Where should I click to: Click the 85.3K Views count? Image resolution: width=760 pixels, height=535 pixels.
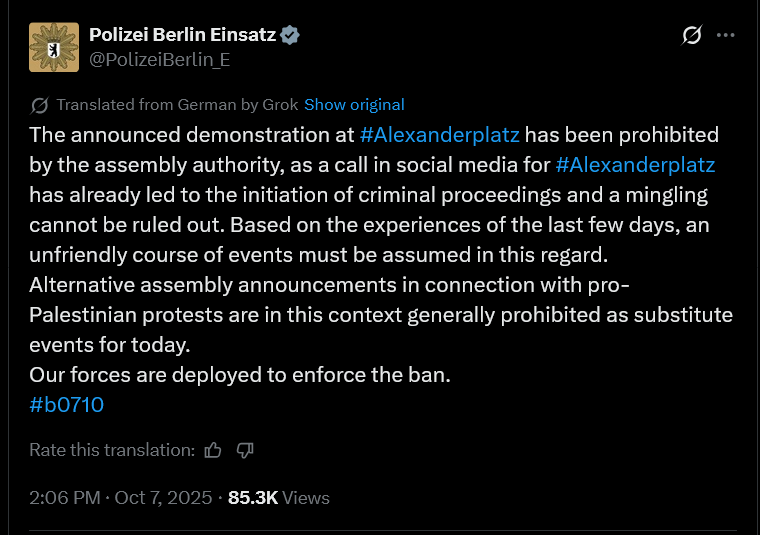click(278, 497)
